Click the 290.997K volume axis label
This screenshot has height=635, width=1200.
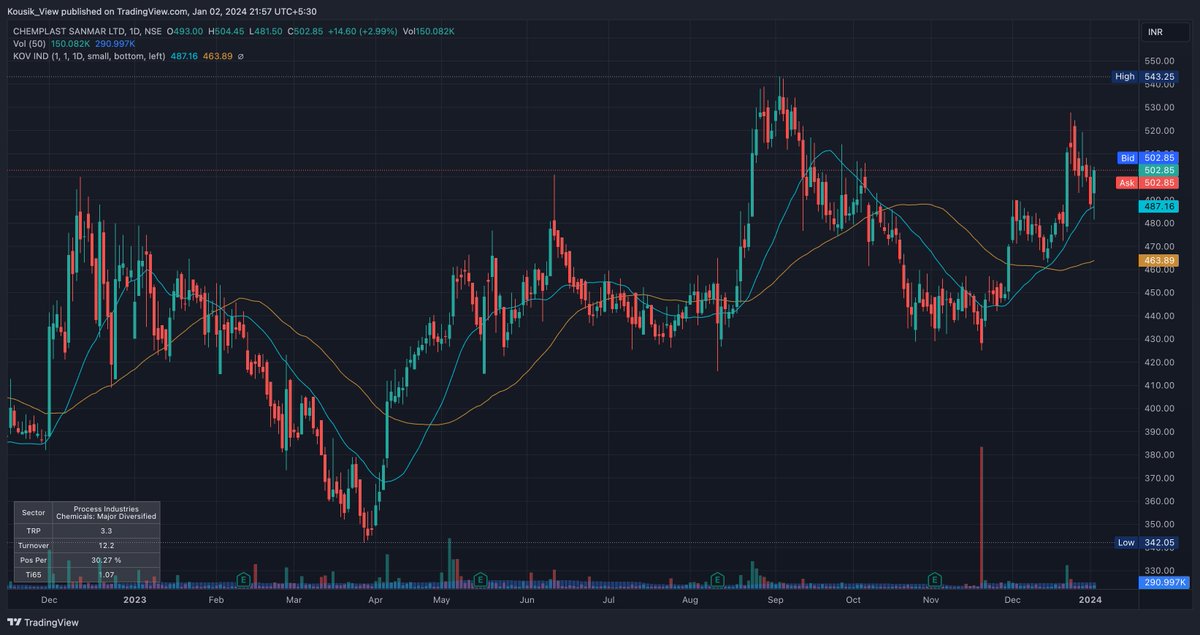tap(1164, 582)
